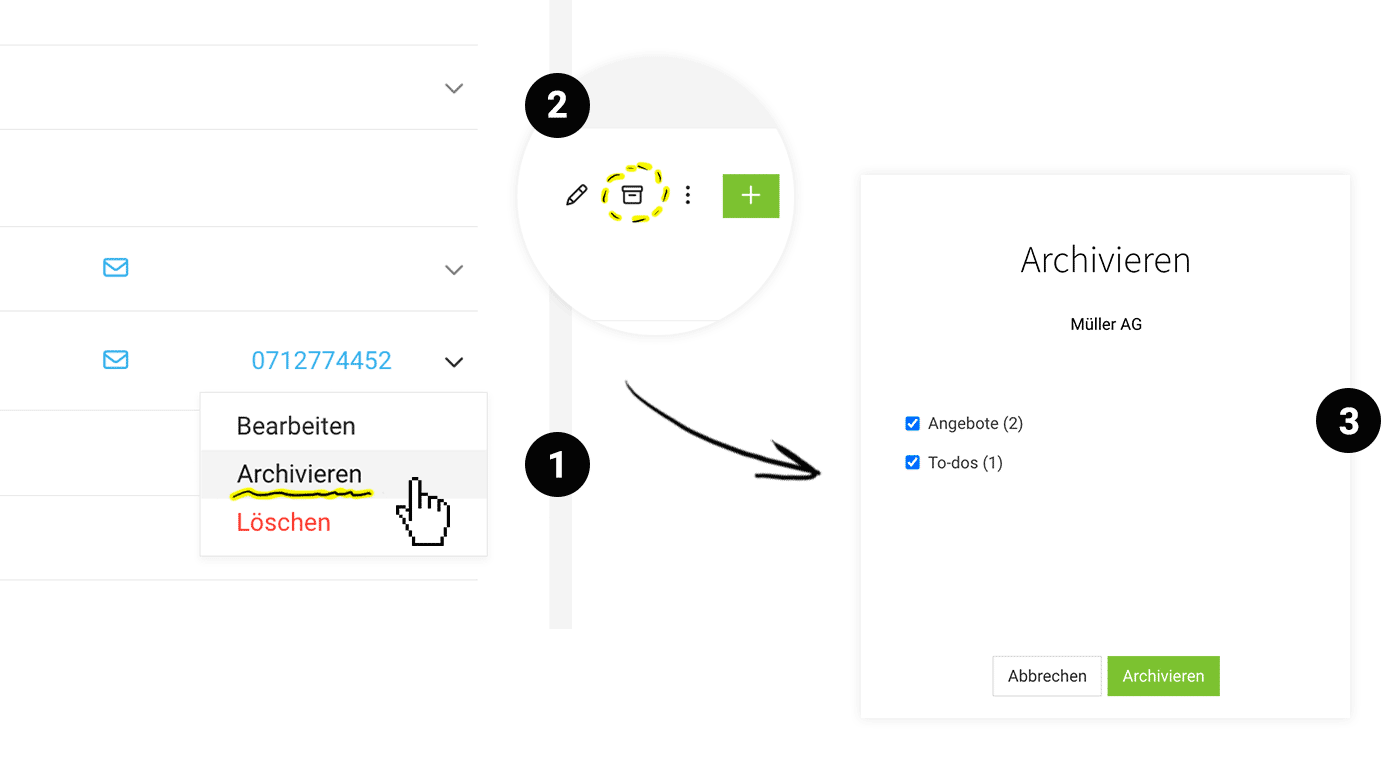Screen dimensions: 1400x760
Task: Click the black step number 2 badge
Action: [x=557, y=105]
